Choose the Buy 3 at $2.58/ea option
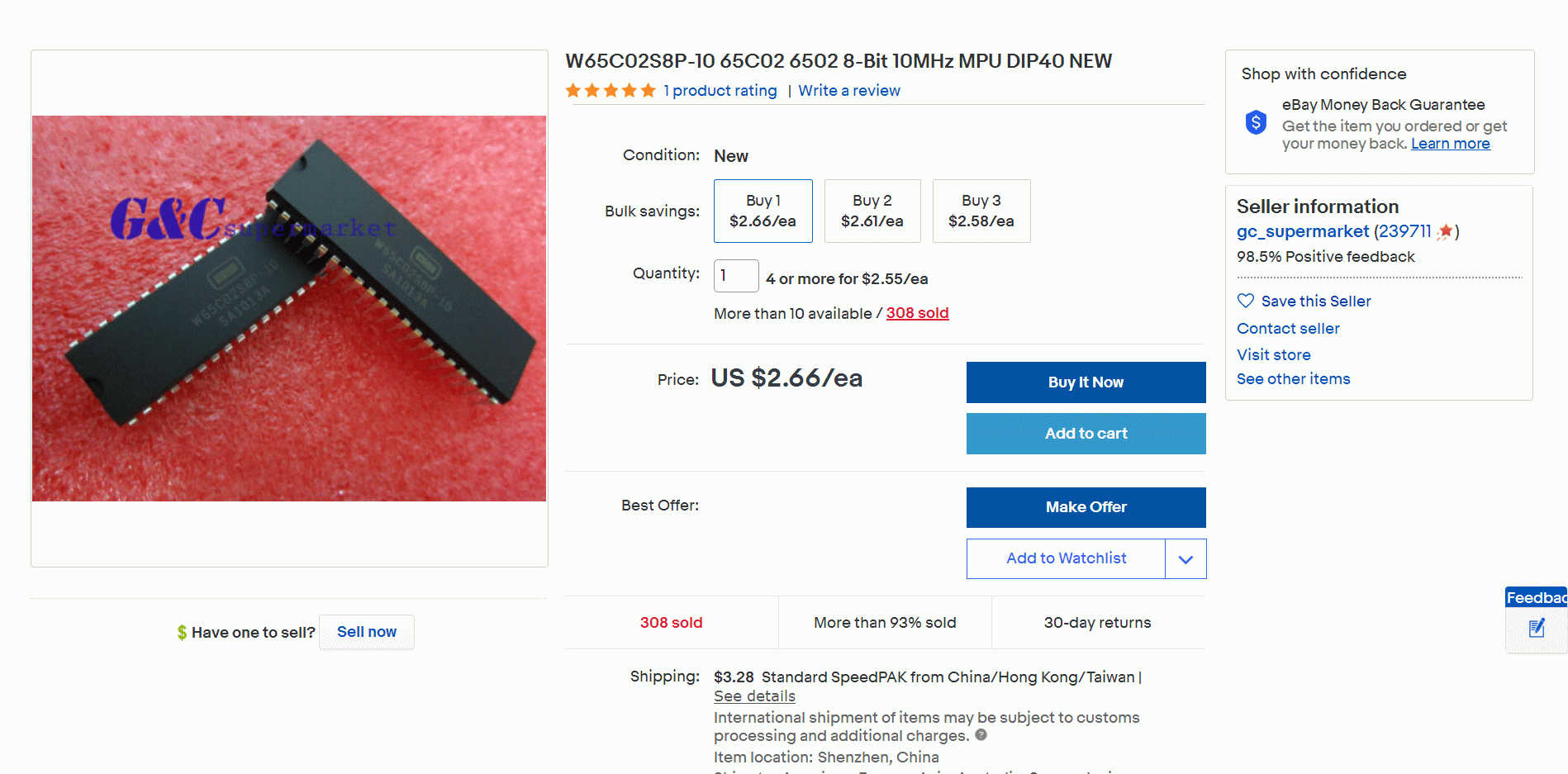Screen dimensions: 1568x774 point(981,211)
